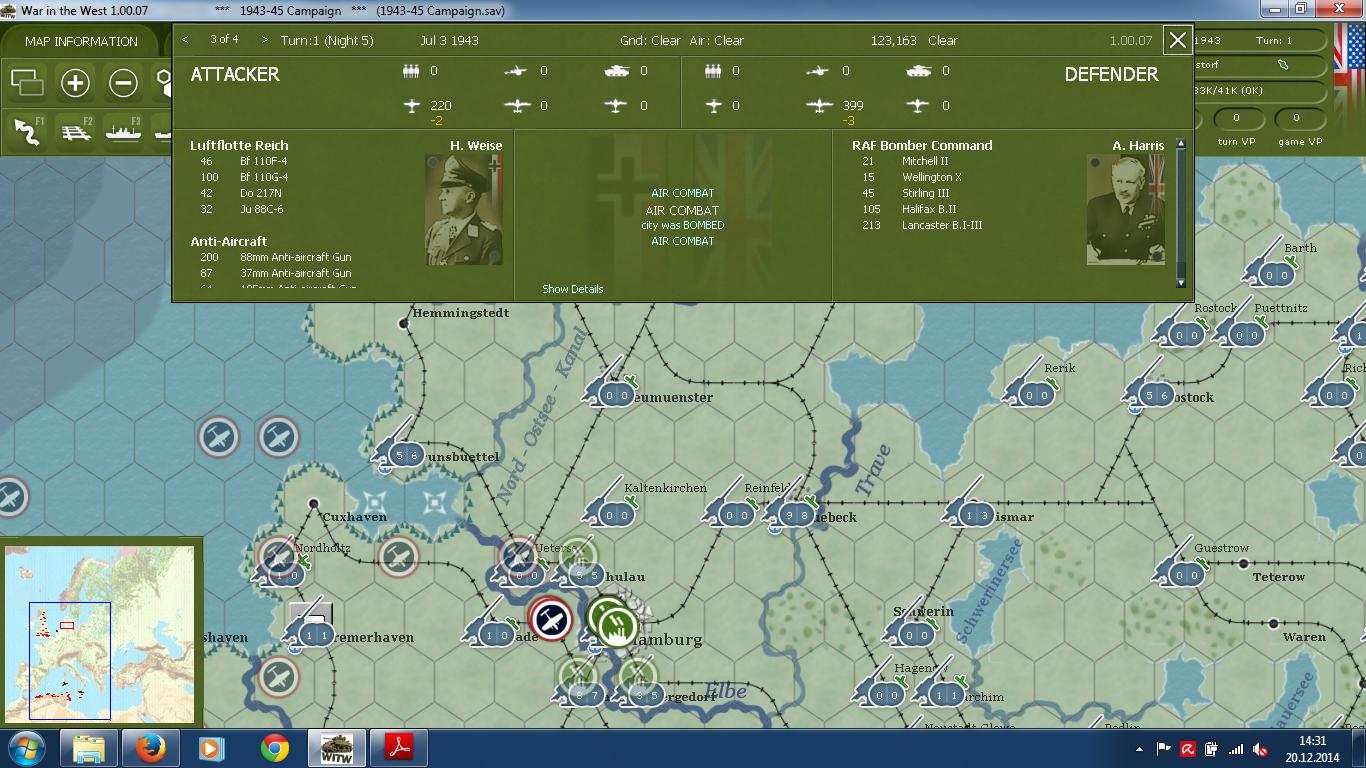1366x768 pixels.
Task: Click the minimap overview of Europe
Action: 101,633
